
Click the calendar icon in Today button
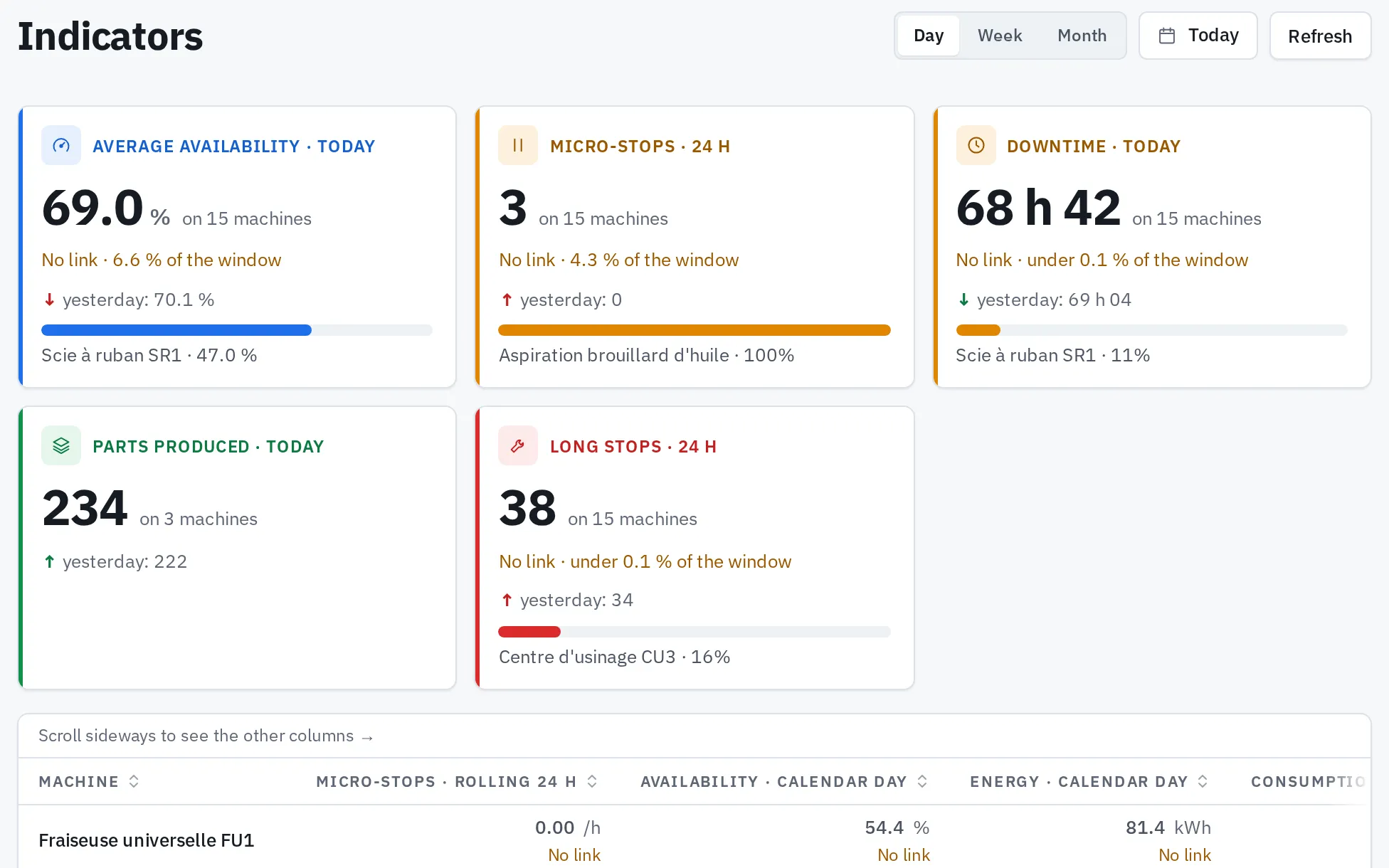(1167, 36)
